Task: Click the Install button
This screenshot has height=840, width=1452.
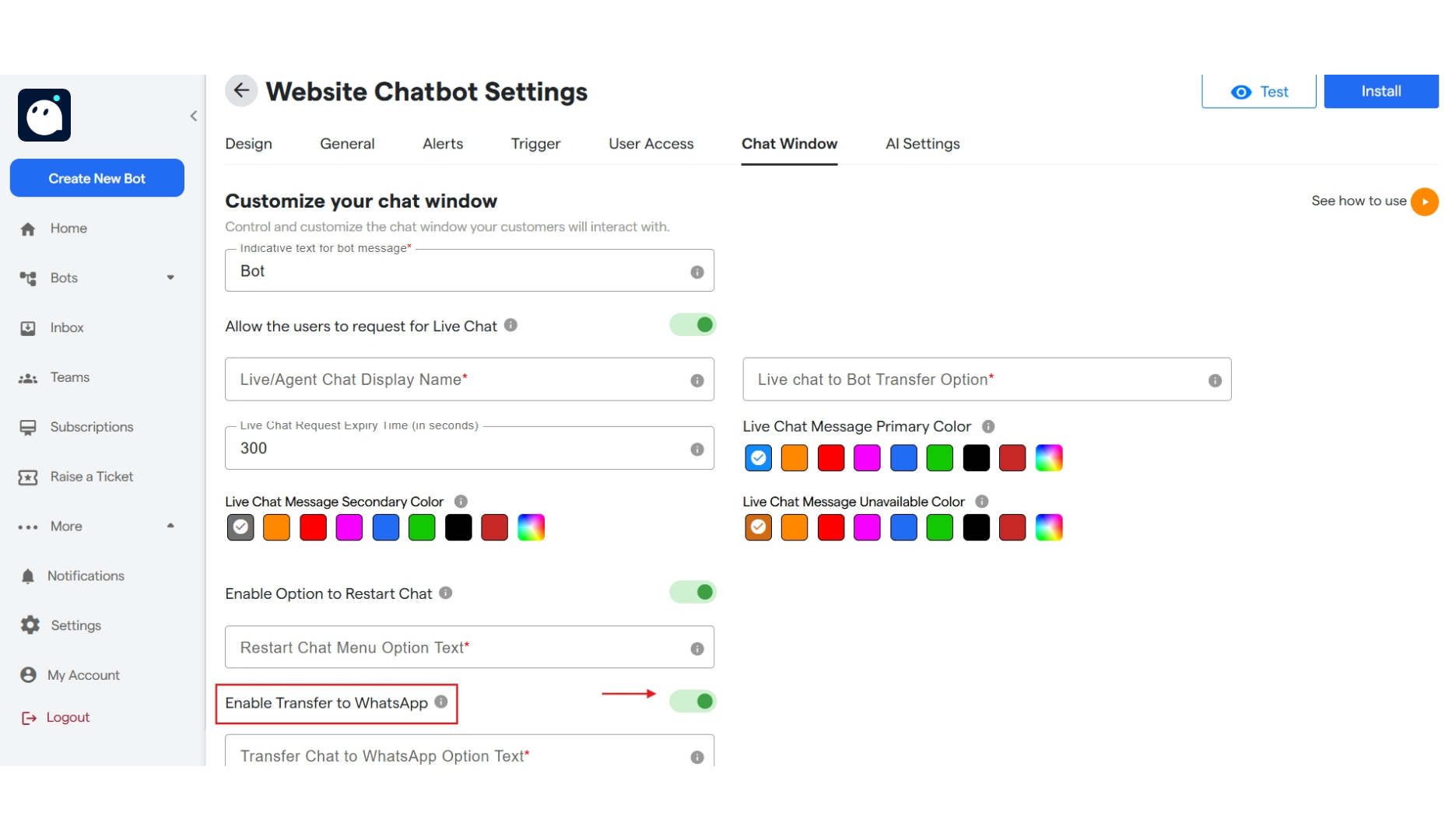Action: click(1381, 91)
